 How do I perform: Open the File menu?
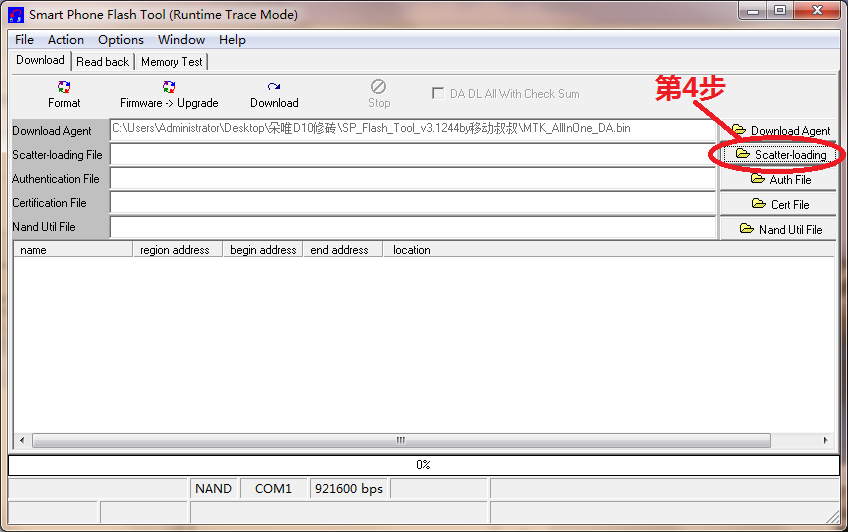[x=24, y=39]
